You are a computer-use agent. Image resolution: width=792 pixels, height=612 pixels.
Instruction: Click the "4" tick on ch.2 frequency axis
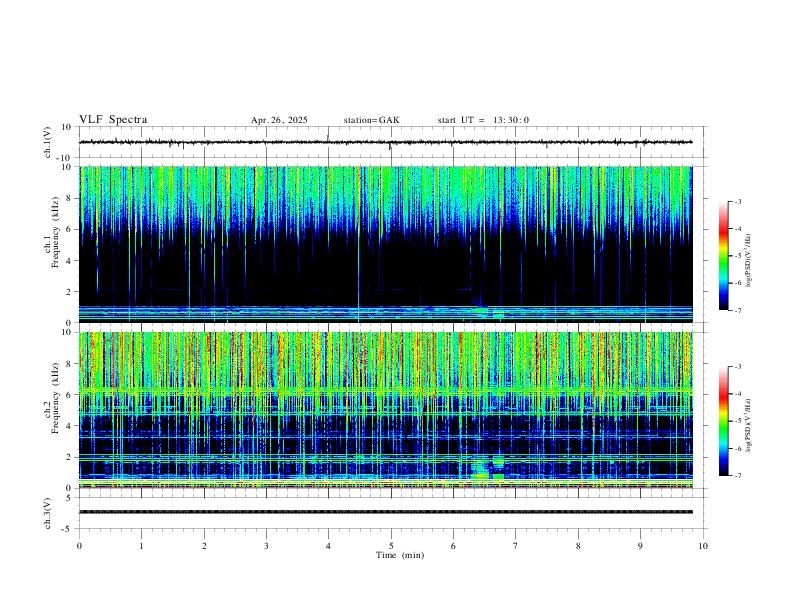tap(70, 426)
